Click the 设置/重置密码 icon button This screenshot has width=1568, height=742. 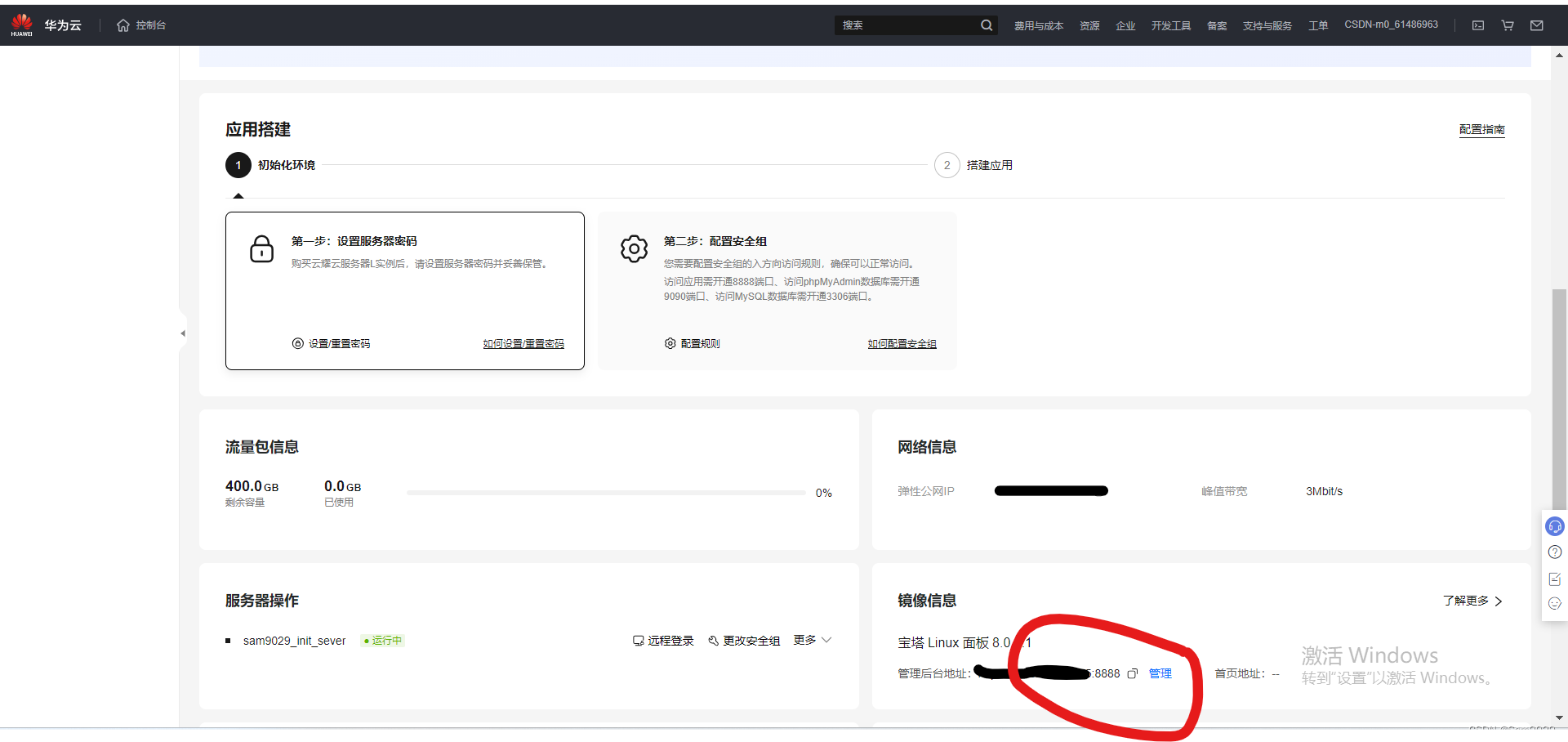point(332,344)
